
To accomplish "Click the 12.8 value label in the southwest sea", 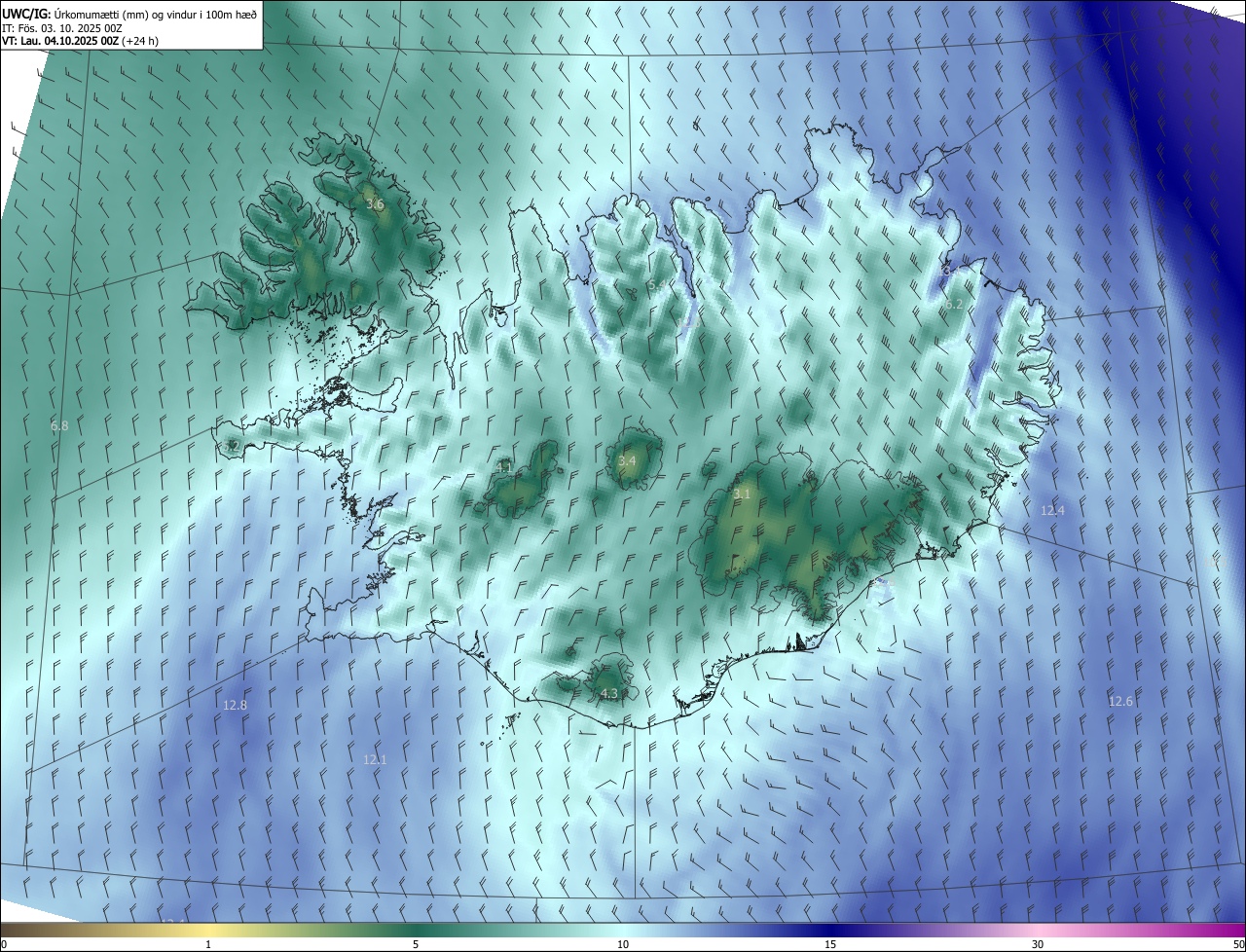I will (x=235, y=705).
